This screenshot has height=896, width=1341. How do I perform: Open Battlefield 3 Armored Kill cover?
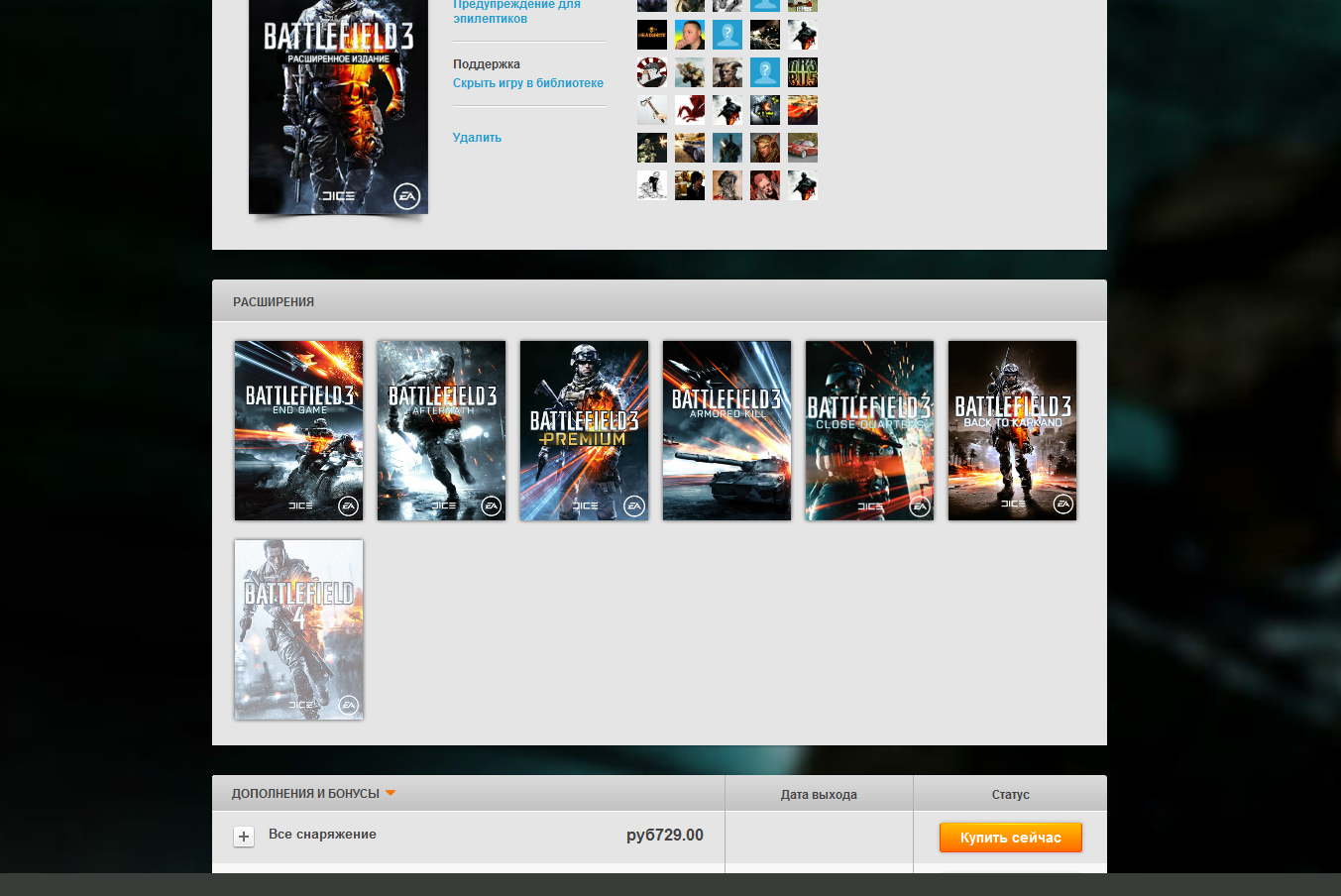pos(726,430)
